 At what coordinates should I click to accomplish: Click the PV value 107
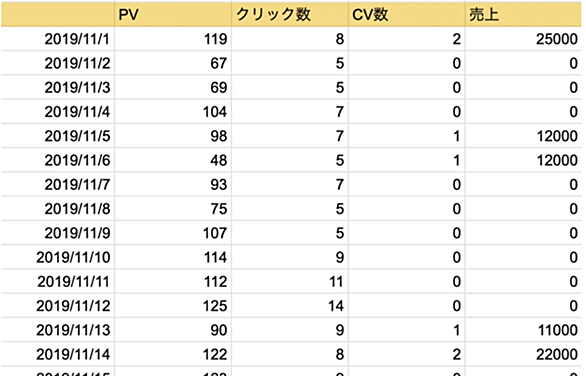click(x=173, y=233)
